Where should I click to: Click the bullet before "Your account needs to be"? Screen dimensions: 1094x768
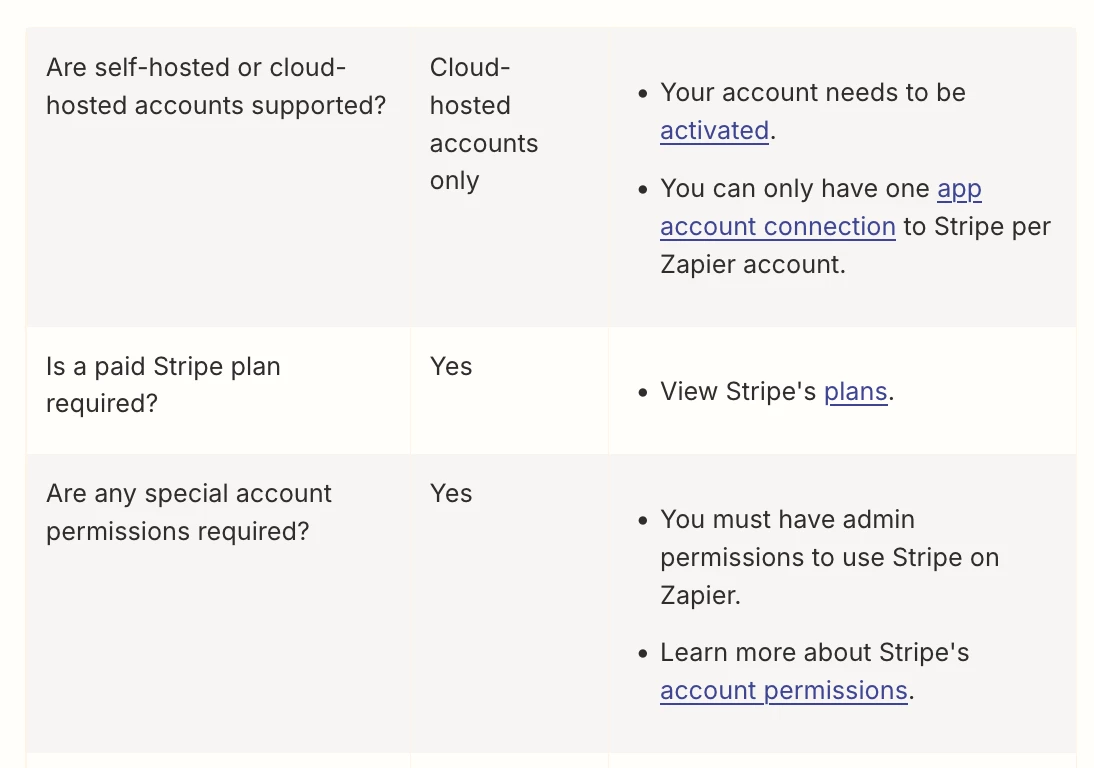643,93
